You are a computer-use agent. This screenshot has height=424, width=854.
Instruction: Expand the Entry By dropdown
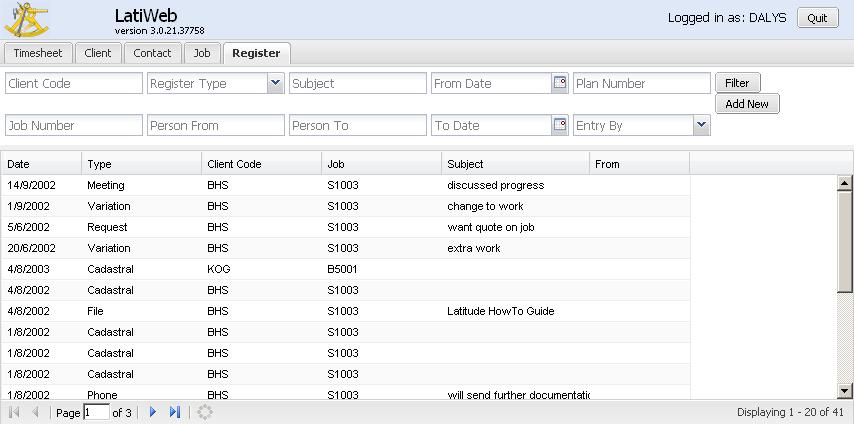tap(701, 126)
